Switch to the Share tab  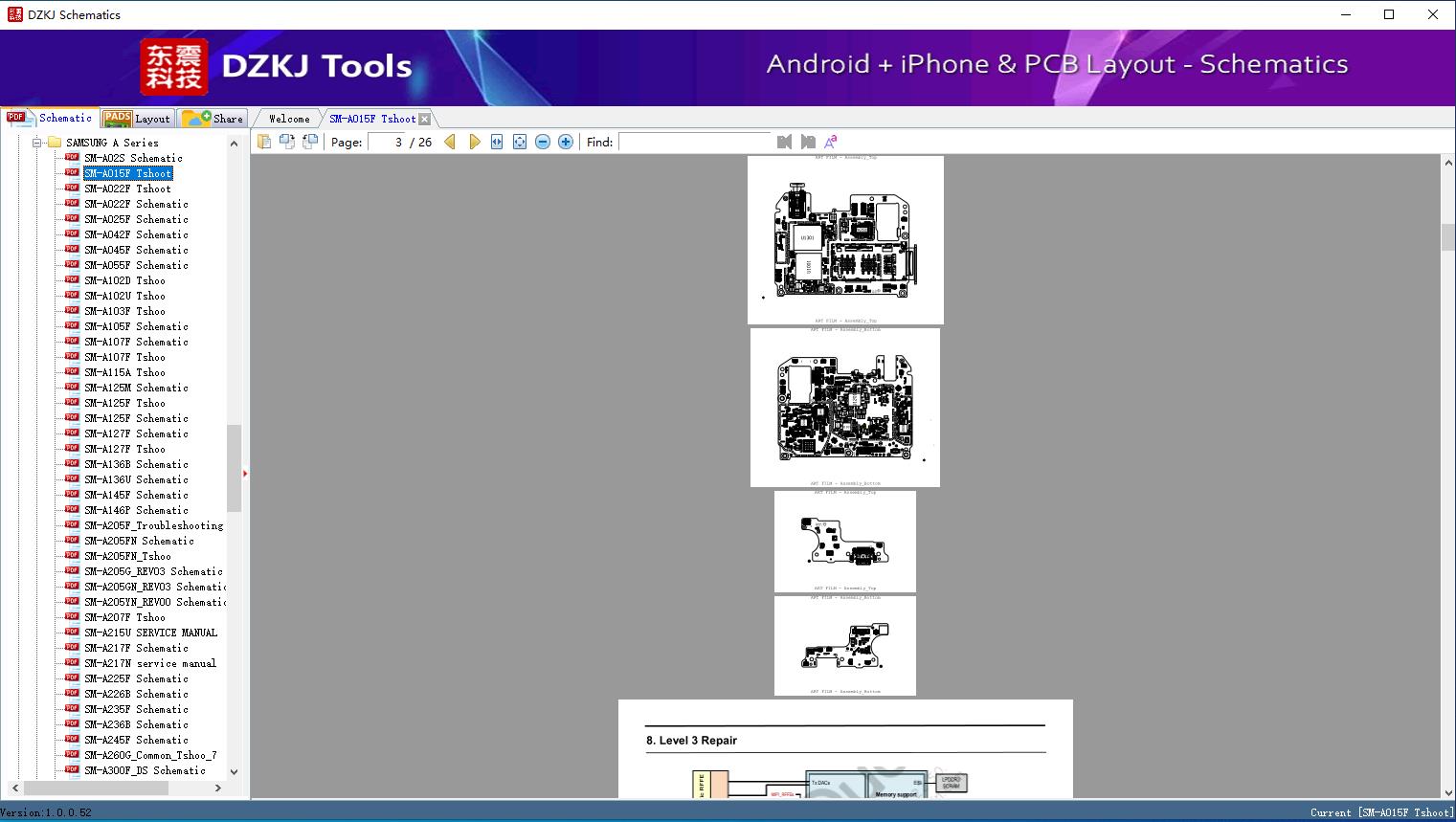pyautogui.click(x=213, y=119)
